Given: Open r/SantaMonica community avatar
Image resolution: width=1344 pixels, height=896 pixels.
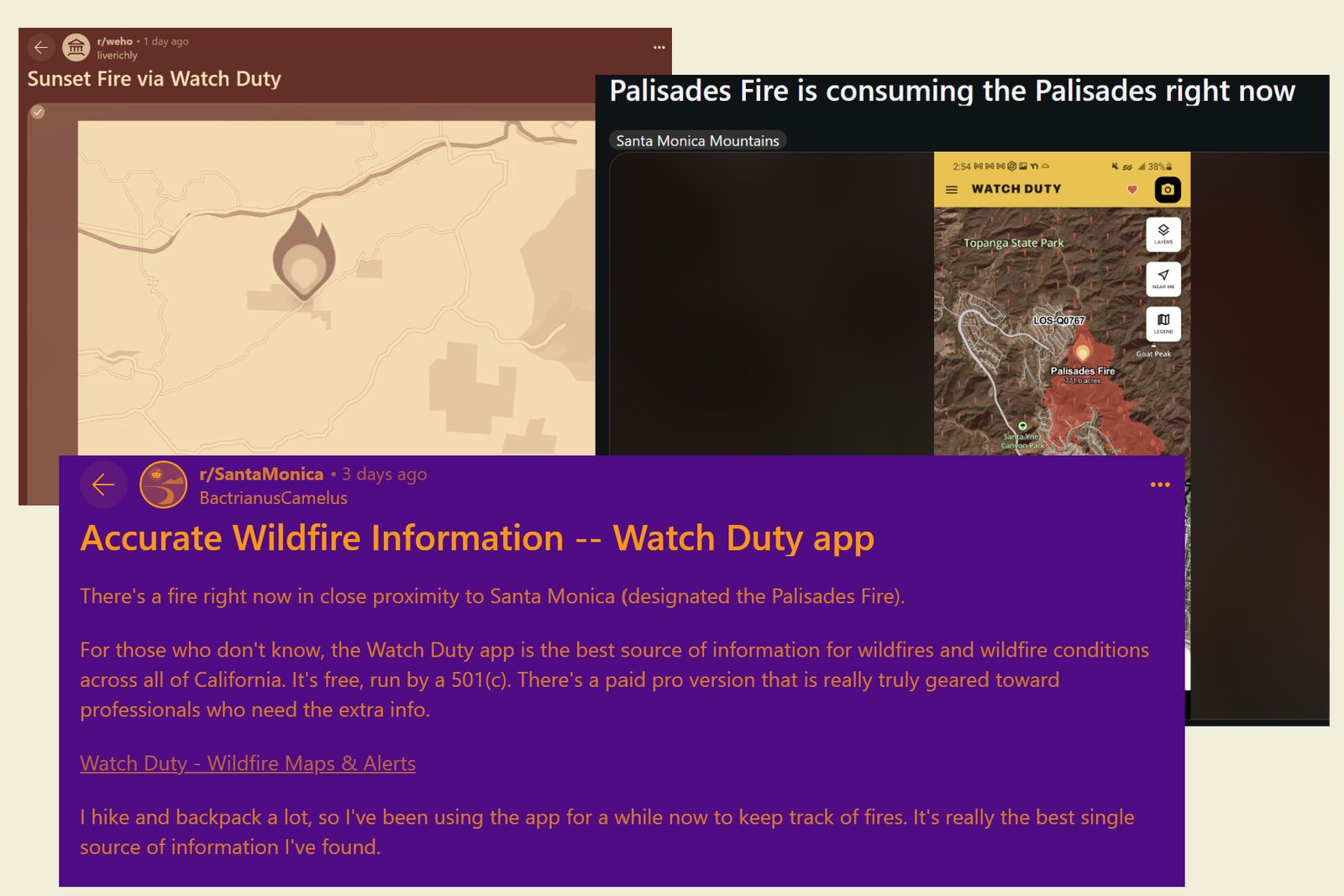Looking at the screenshot, I should (163, 485).
